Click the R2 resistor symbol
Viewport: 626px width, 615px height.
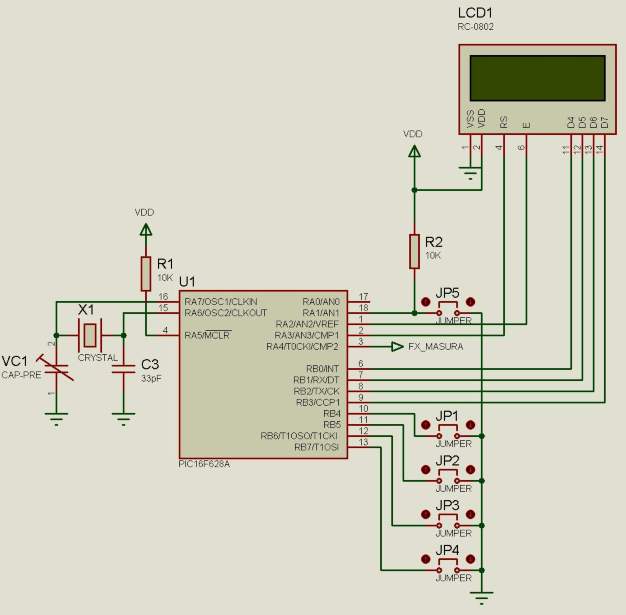(x=413, y=251)
